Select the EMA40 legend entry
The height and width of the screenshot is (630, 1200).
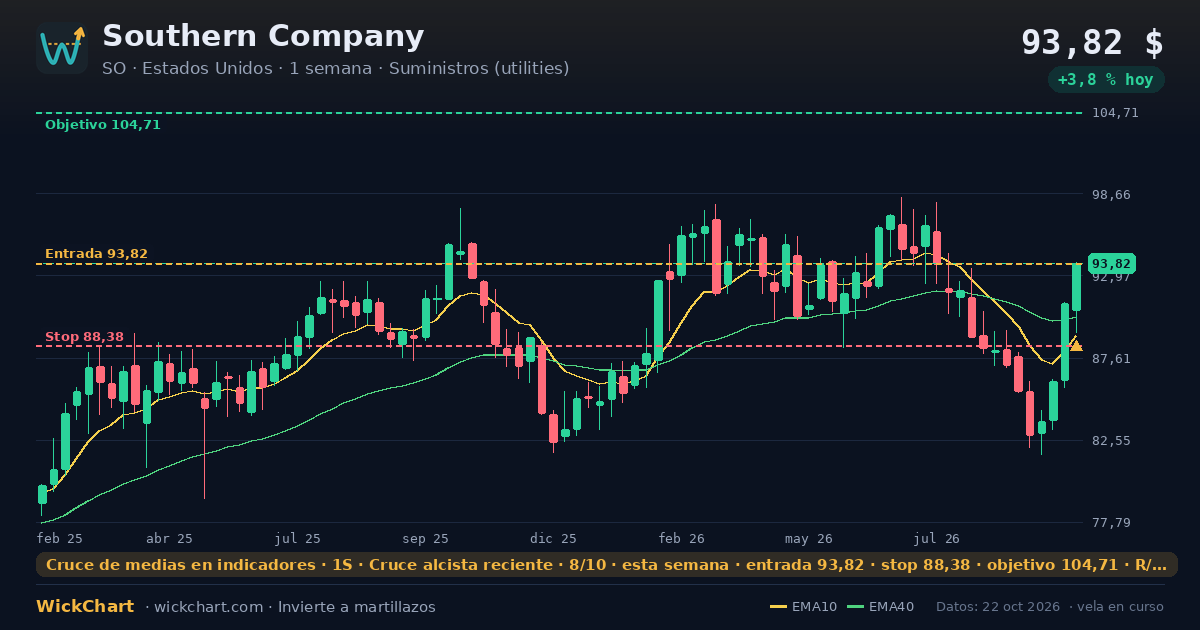pos(881,607)
